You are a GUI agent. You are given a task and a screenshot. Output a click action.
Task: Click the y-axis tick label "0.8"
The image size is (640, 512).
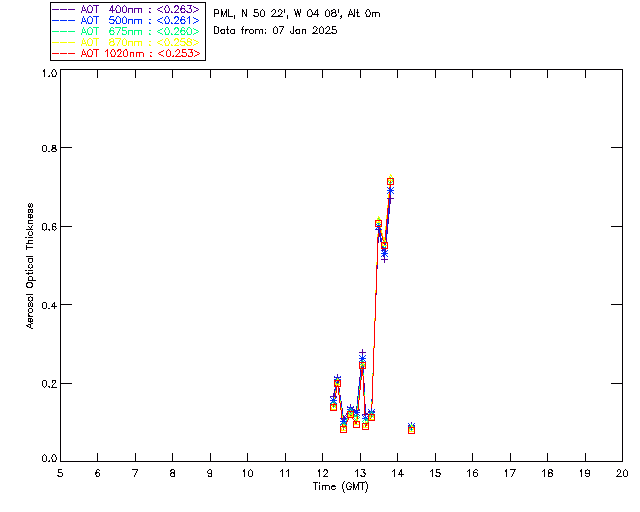click(49, 148)
